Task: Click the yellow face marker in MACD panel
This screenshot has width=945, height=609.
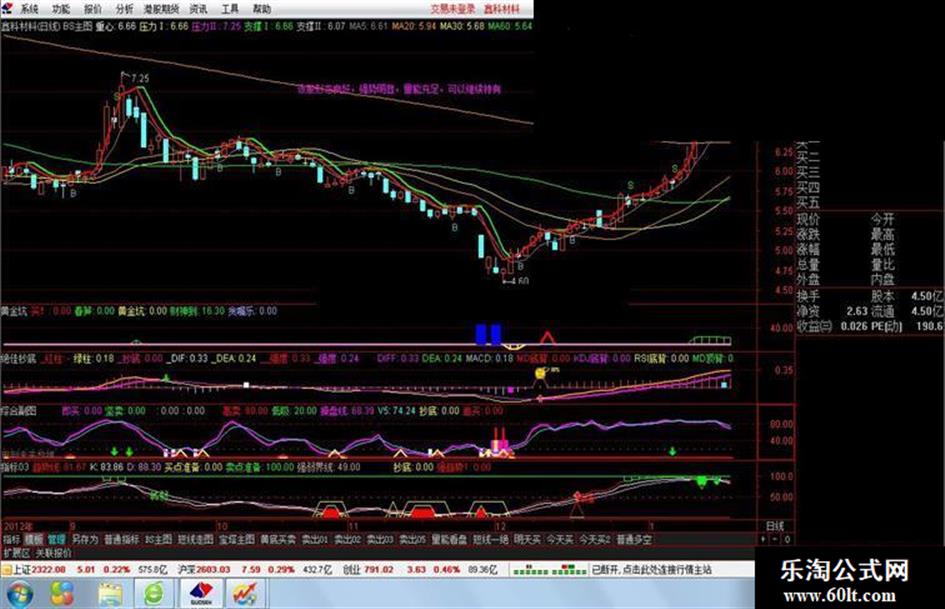Action: (540, 374)
